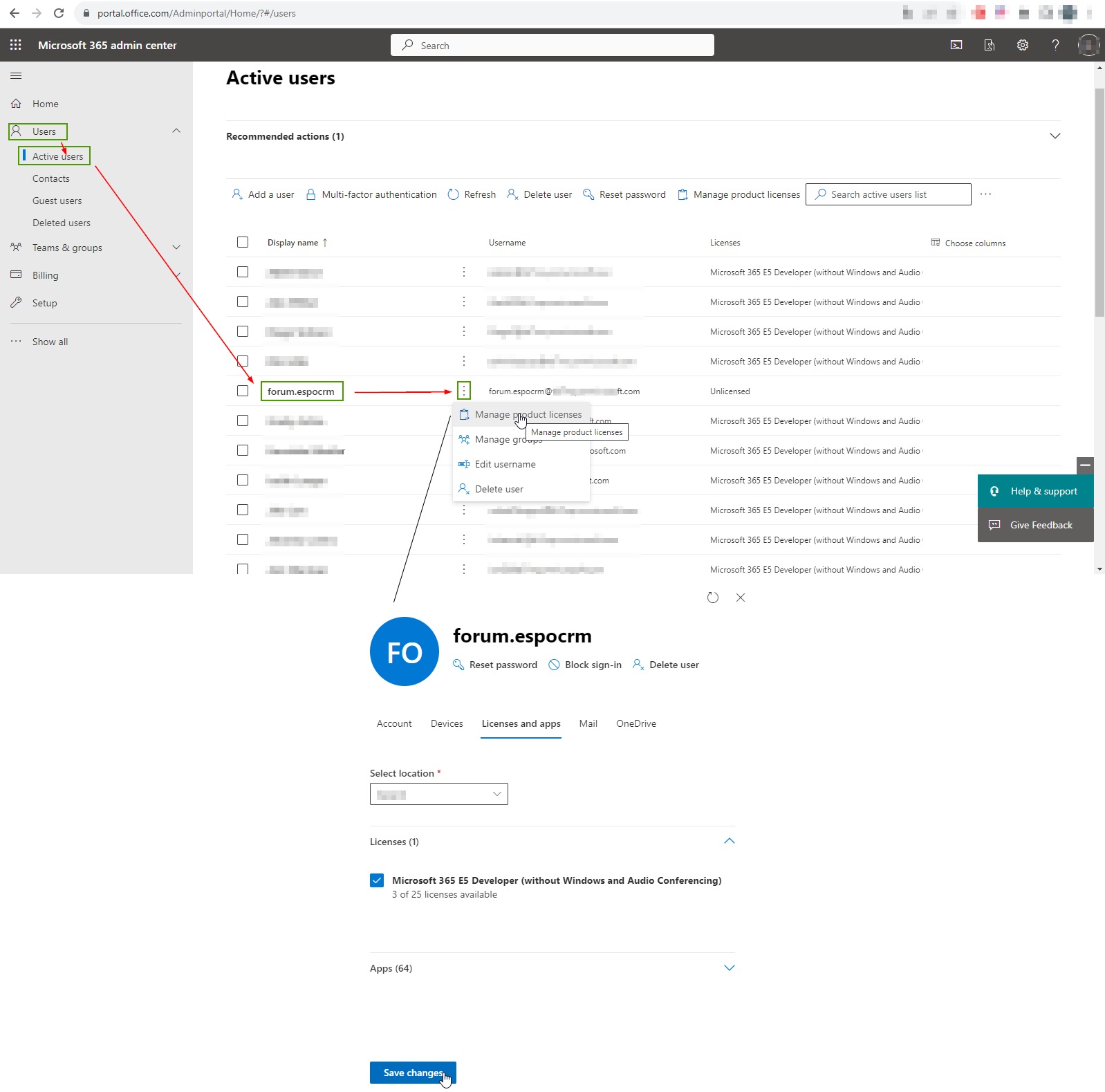The height and width of the screenshot is (1092, 1105).
Task: Click Delete user in the top toolbar
Action: pos(539,194)
